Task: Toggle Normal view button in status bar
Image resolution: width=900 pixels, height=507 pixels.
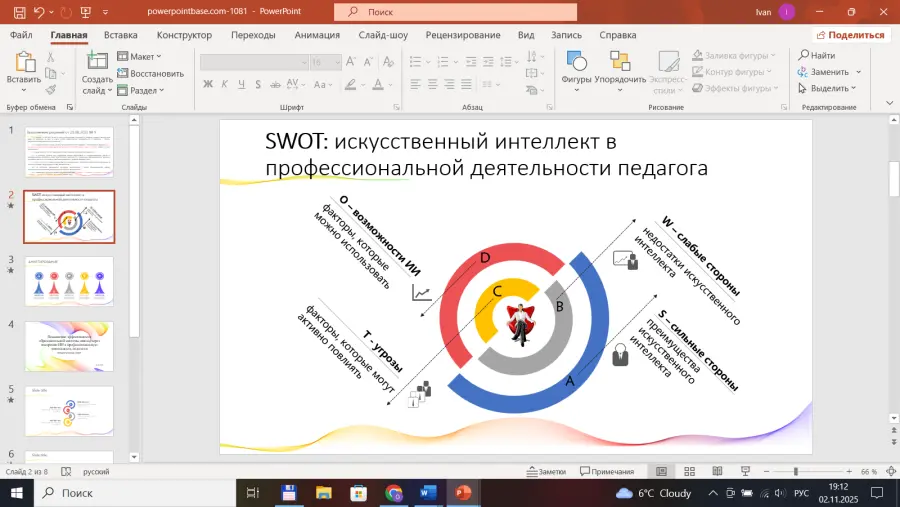Action: point(661,471)
